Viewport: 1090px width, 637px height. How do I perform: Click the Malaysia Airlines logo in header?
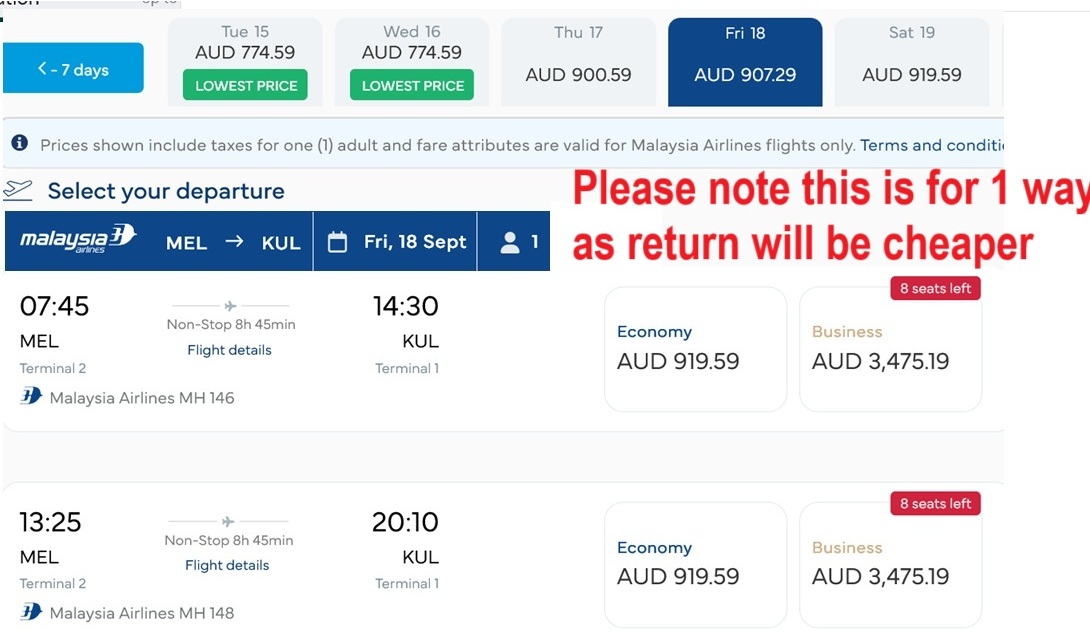pos(78,241)
